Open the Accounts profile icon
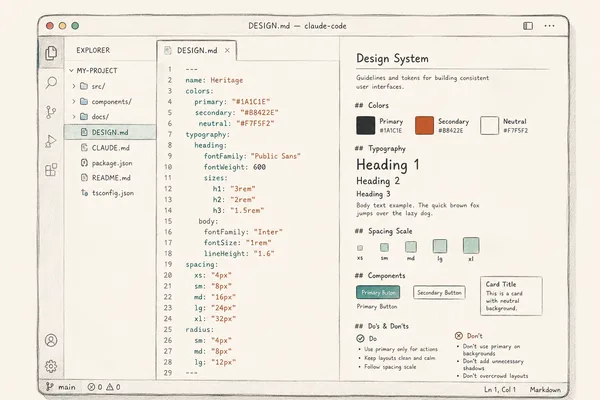The width and height of the screenshot is (600, 400). click(x=51, y=340)
